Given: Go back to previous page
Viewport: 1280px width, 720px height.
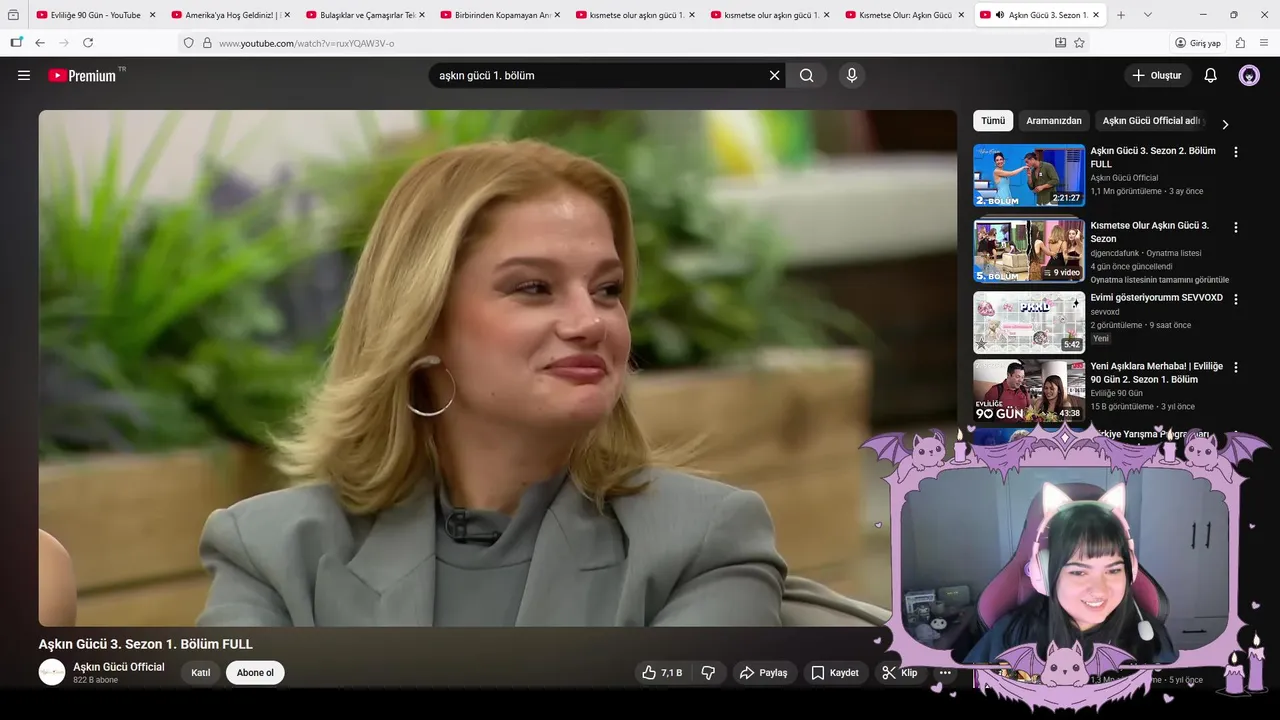Looking at the screenshot, I should [x=40, y=43].
